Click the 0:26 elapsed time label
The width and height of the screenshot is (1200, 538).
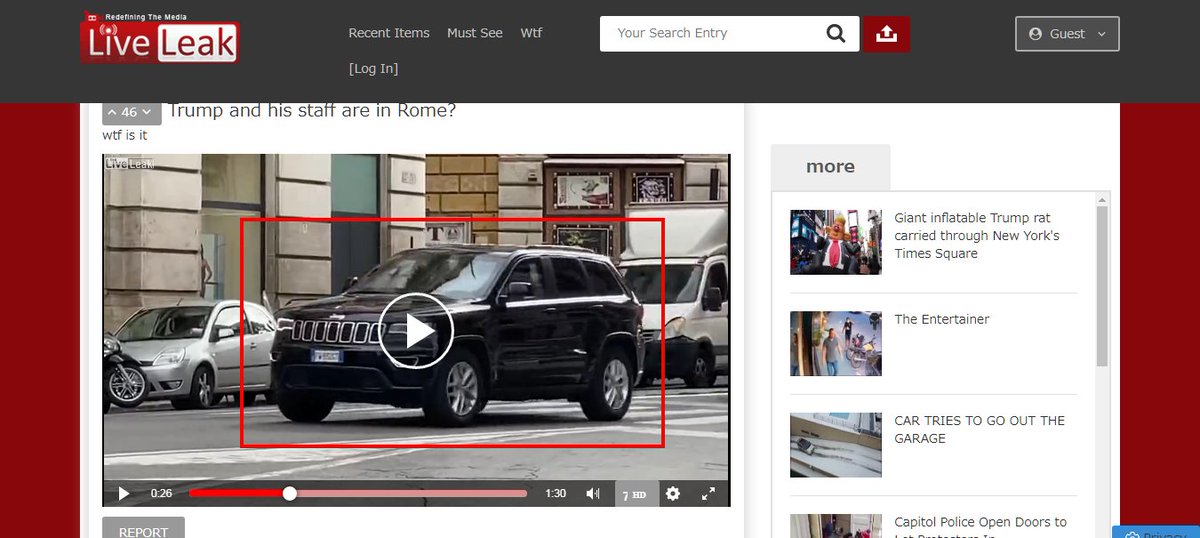161,493
